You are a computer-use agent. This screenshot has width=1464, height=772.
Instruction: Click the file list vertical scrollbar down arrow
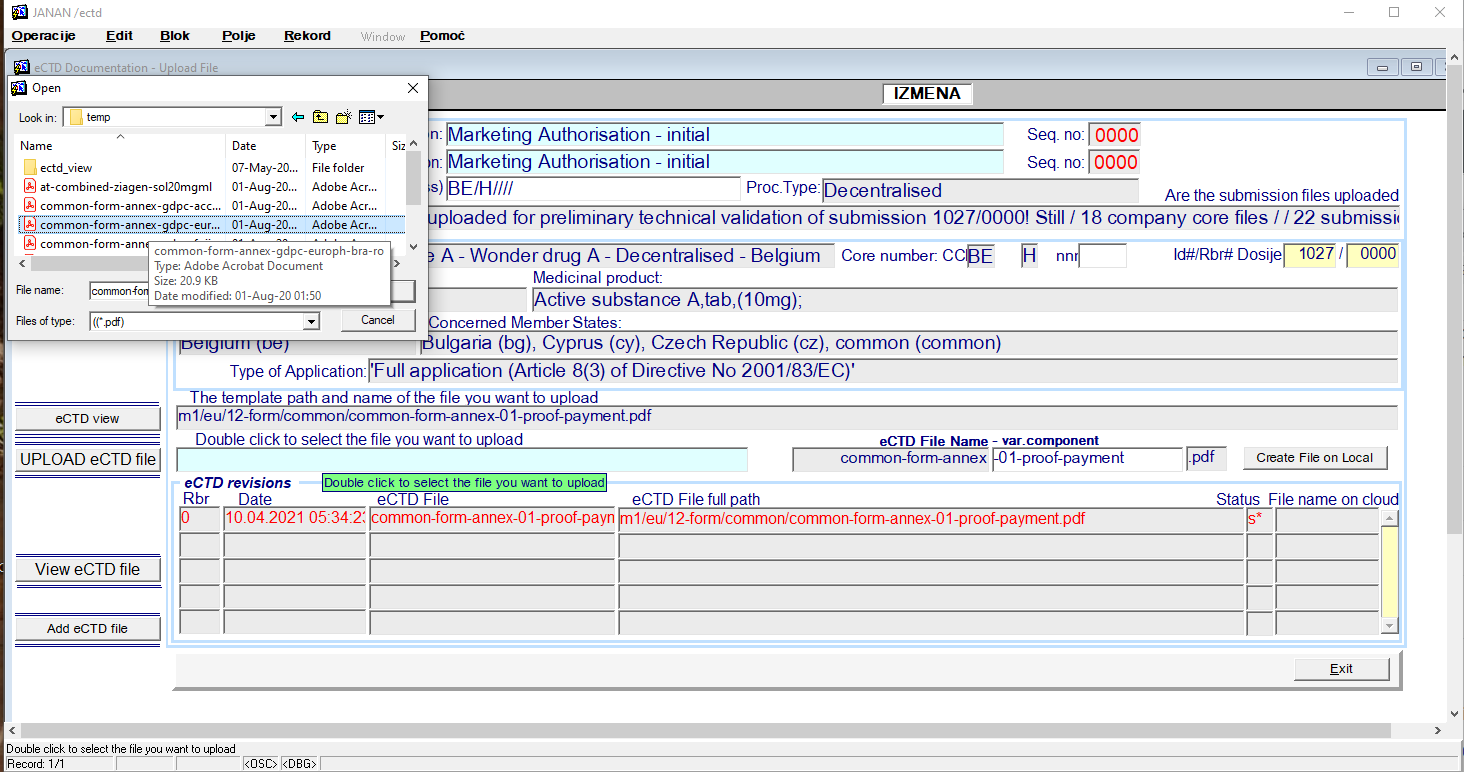(x=413, y=246)
